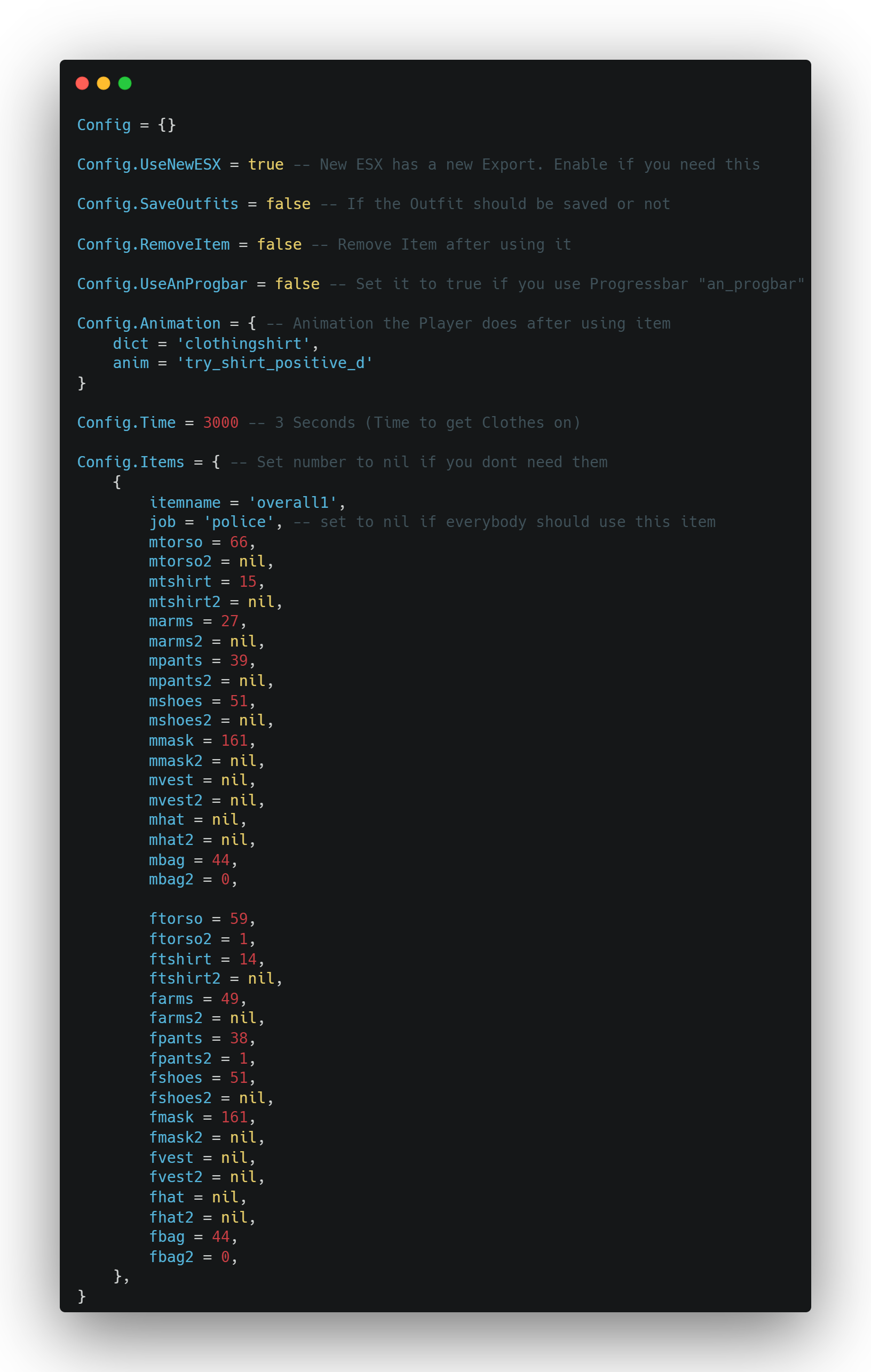The height and width of the screenshot is (1372, 871).
Task: Click the fbag2 key name
Action: pyautogui.click(x=171, y=1257)
